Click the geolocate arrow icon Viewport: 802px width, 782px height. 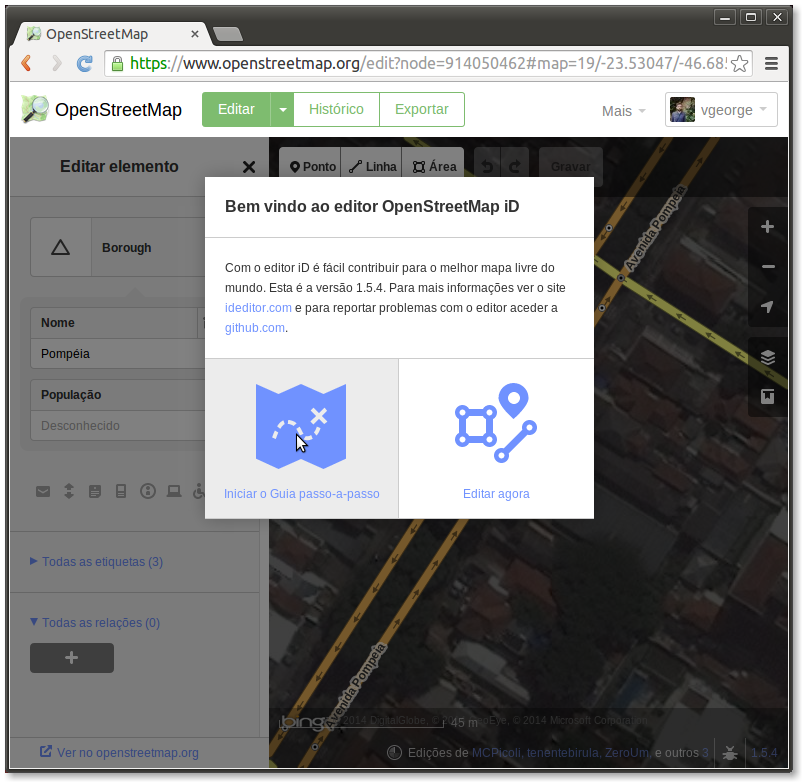767,306
